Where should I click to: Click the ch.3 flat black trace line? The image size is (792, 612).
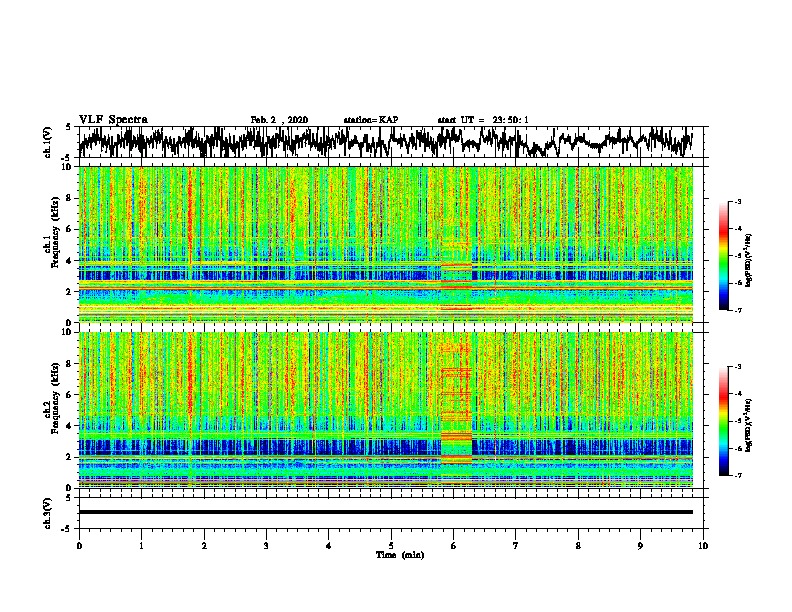pos(385,512)
